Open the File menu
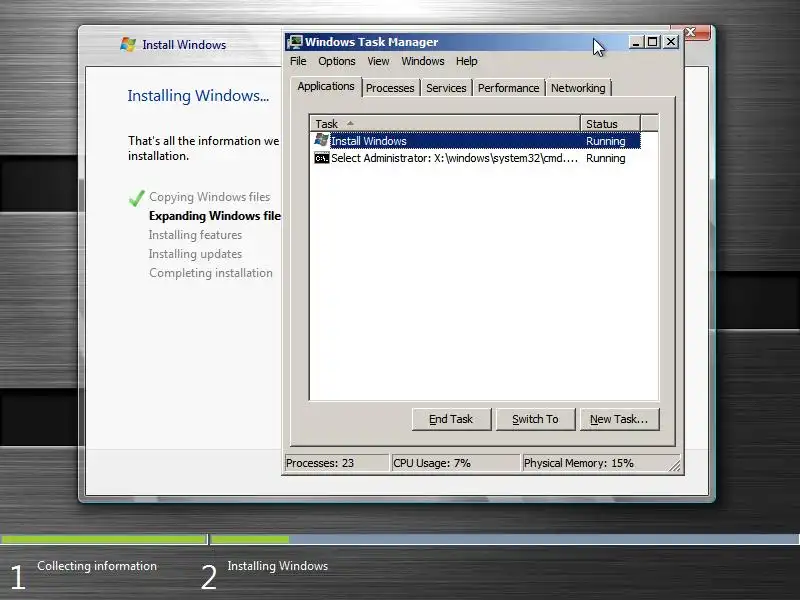Screen dimensions: 800x600 click(298, 61)
